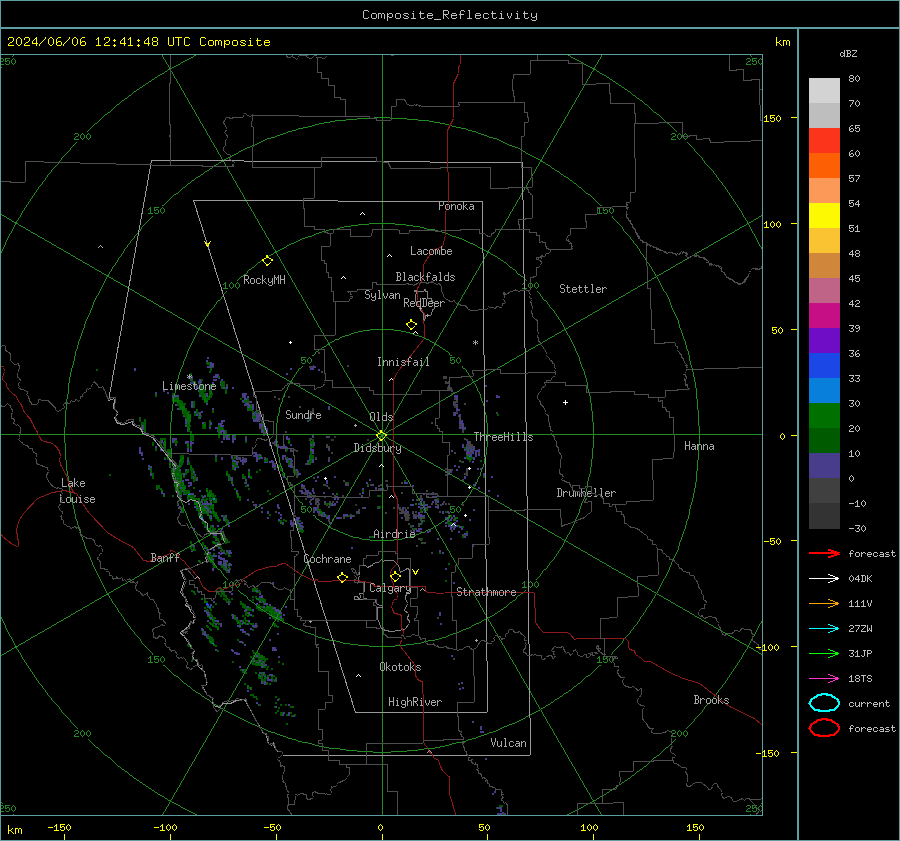Viewport: 900px width, 841px height.
Task: Click the Olds city label
Action: coord(381,417)
